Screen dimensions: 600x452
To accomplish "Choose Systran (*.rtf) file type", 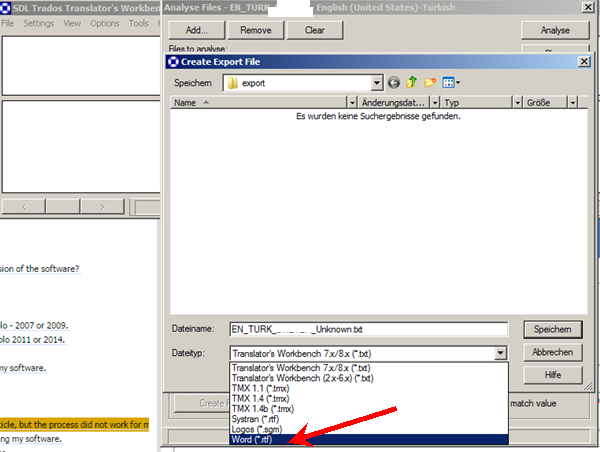I will tap(369, 419).
